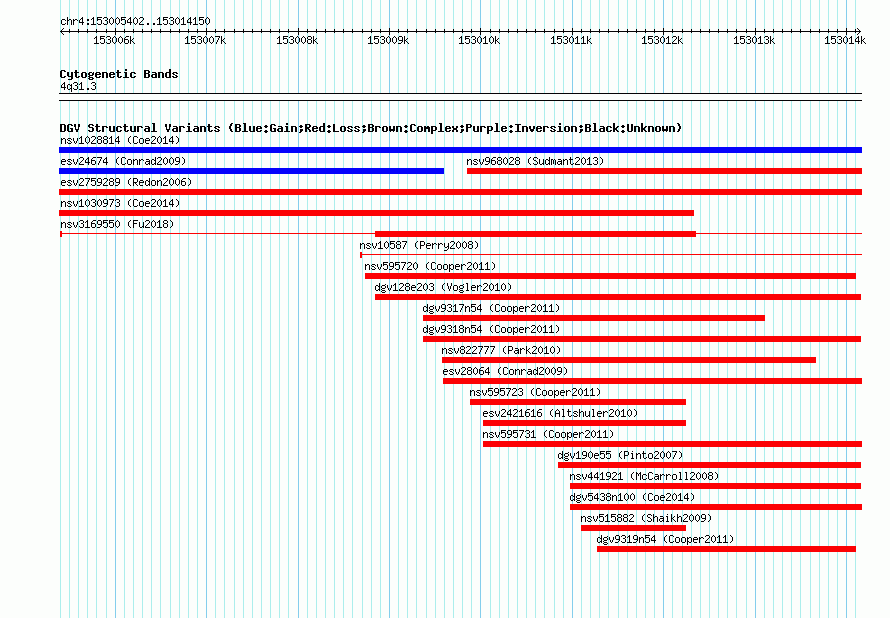
Task: Click the red dgv9317n54 loss bar
Action: click(x=594, y=318)
